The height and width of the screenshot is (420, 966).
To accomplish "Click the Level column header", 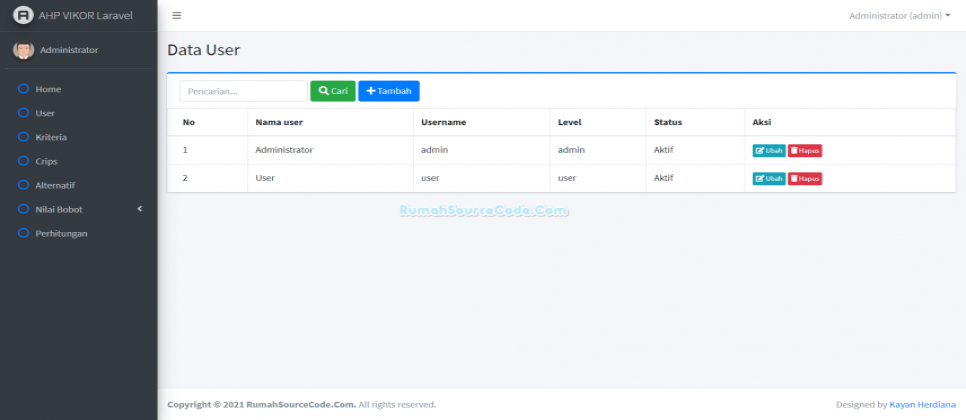I will click(570, 122).
